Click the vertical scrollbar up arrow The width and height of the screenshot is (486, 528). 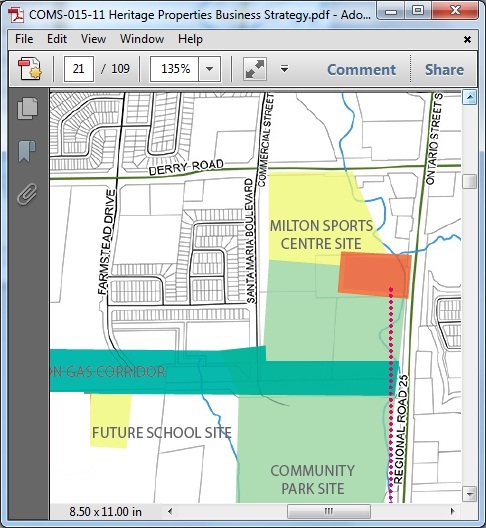click(469, 98)
